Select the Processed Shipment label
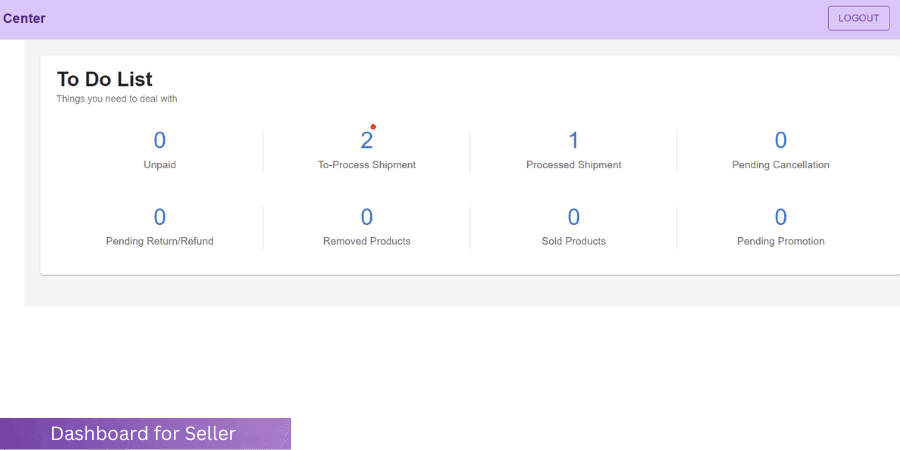This screenshot has height=450, width=900. (x=573, y=165)
